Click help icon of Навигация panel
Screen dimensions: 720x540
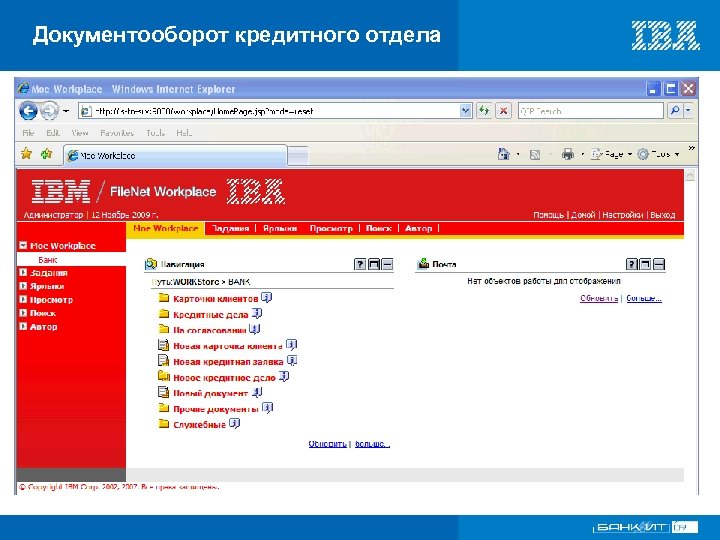[x=360, y=264]
